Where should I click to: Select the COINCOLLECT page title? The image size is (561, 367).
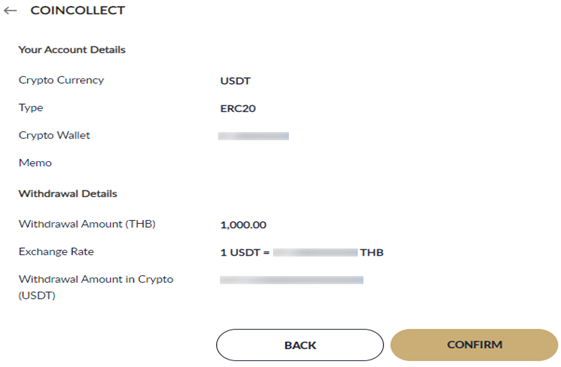(78, 10)
